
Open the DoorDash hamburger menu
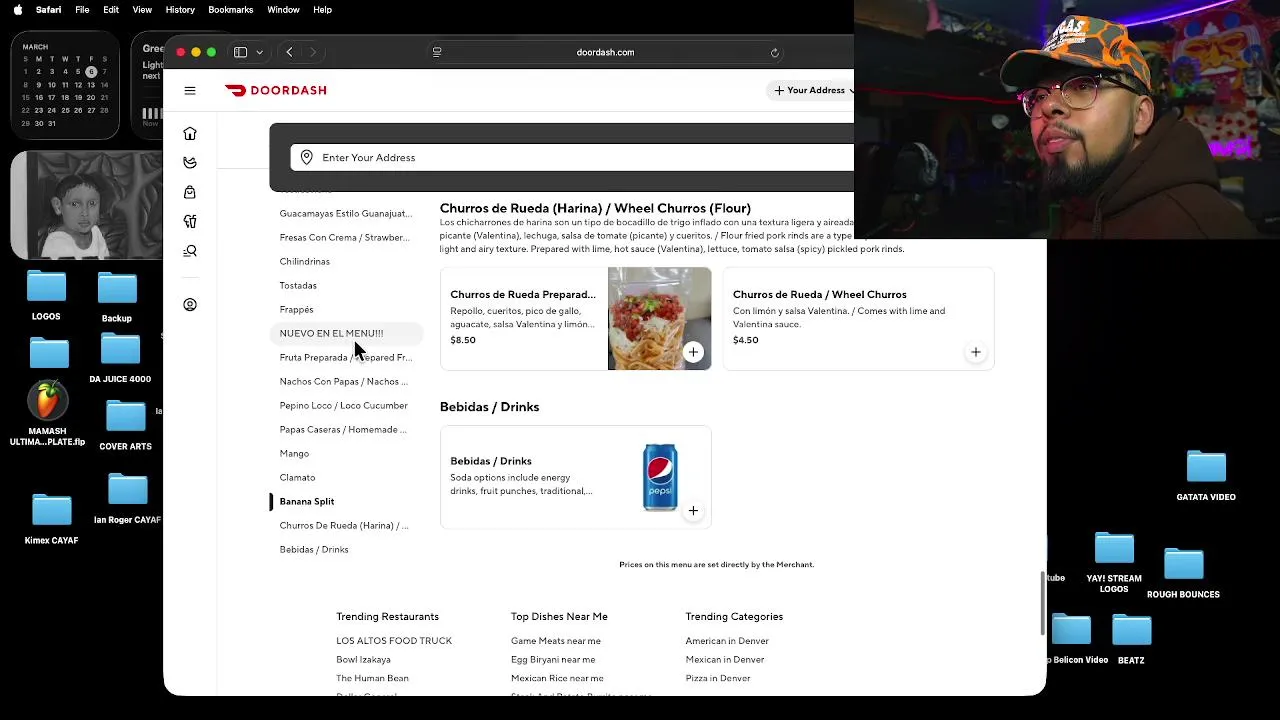190,91
